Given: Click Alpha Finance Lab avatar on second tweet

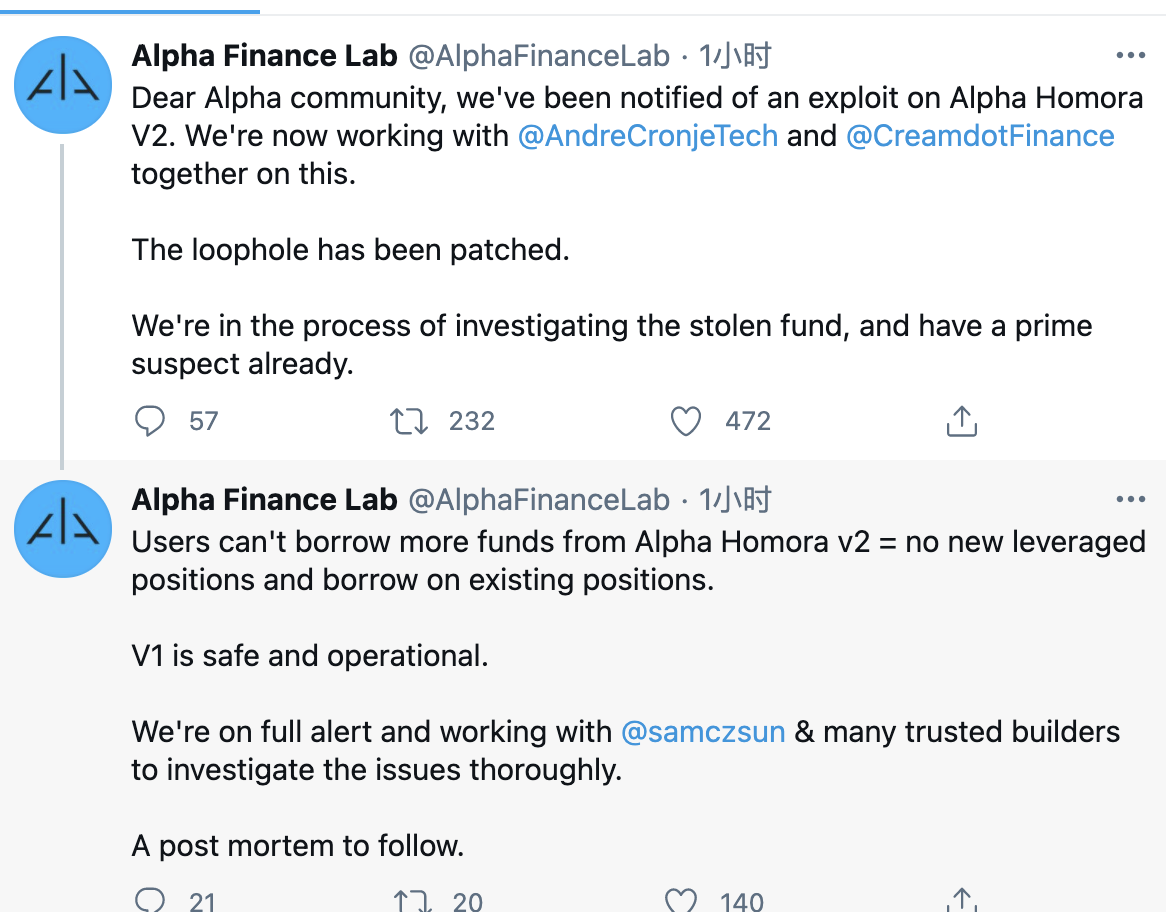Looking at the screenshot, I should (62, 528).
